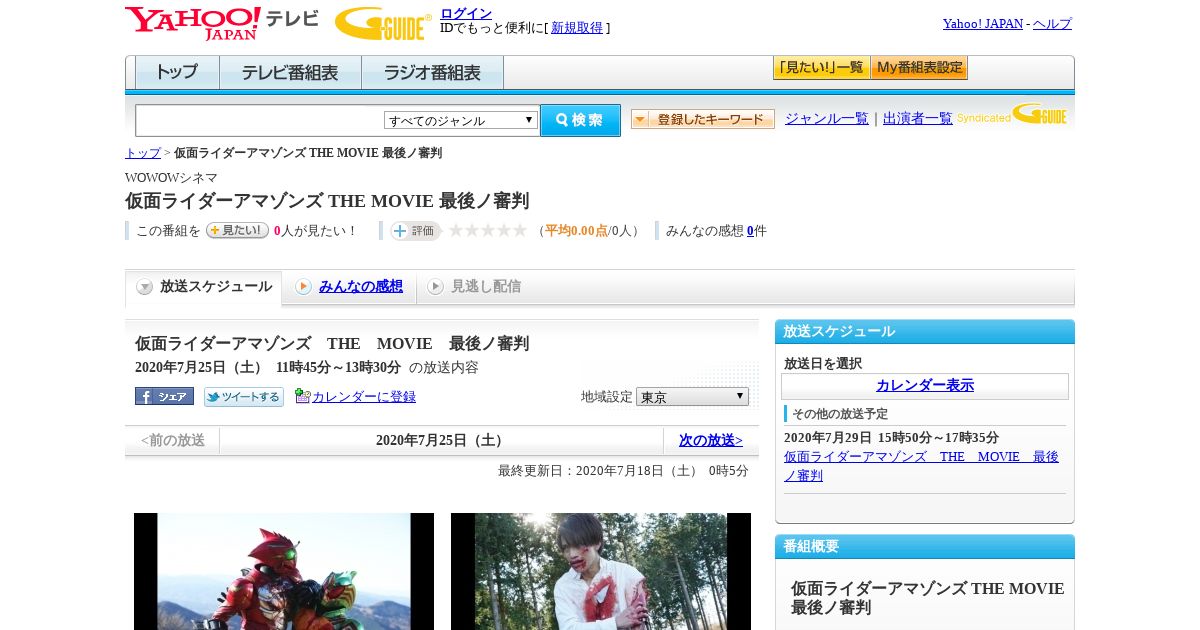Click the gray play icon beside 見逃し配信
Viewport: 1200px width, 630px height.
click(435, 287)
